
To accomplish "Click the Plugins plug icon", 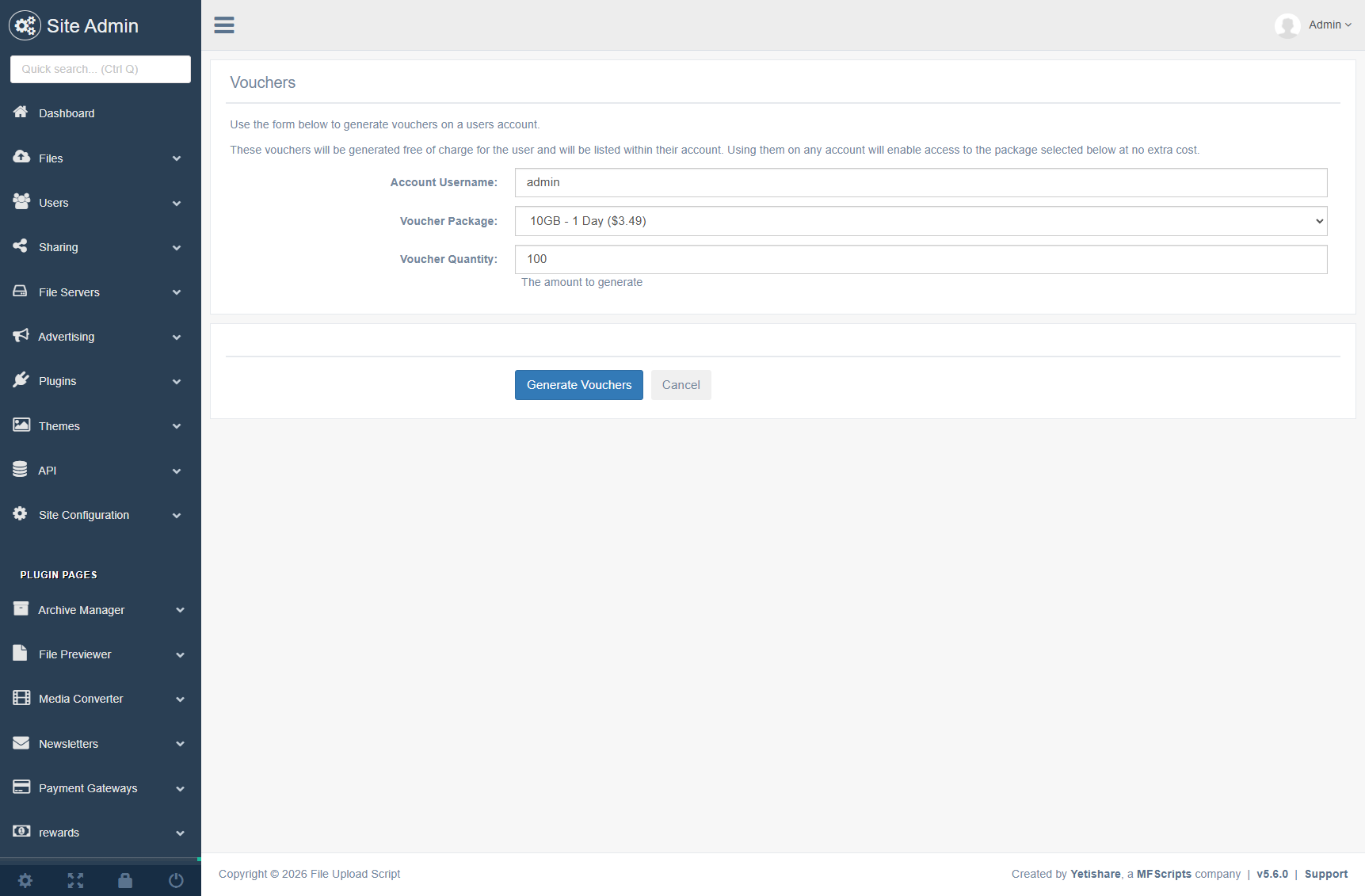I will click(21, 380).
